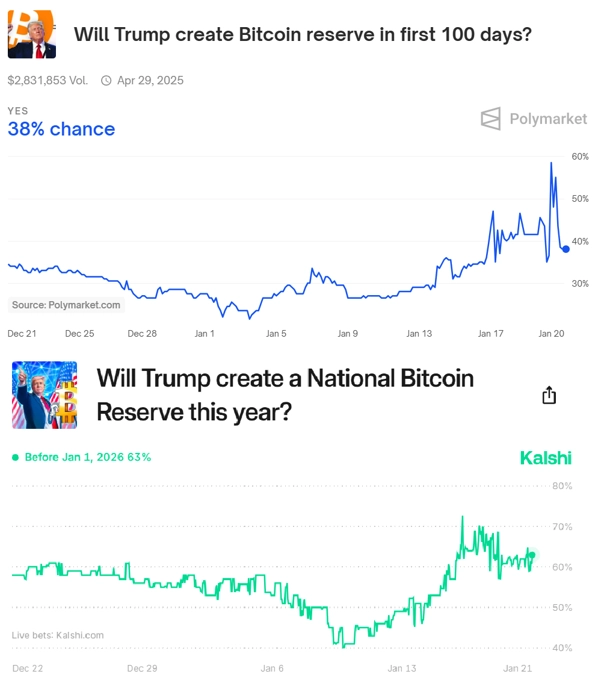
Task: Click the clock icon next to Apr 29, 2025
Action: pos(106,81)
